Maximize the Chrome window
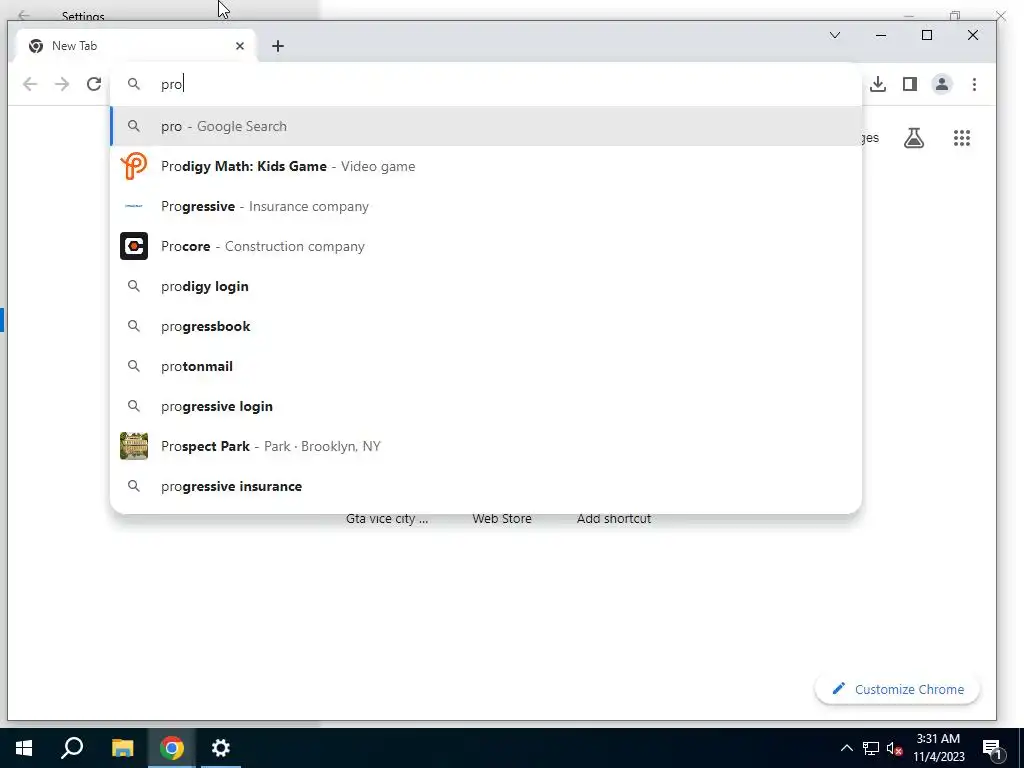 click(x=927, y=35)
